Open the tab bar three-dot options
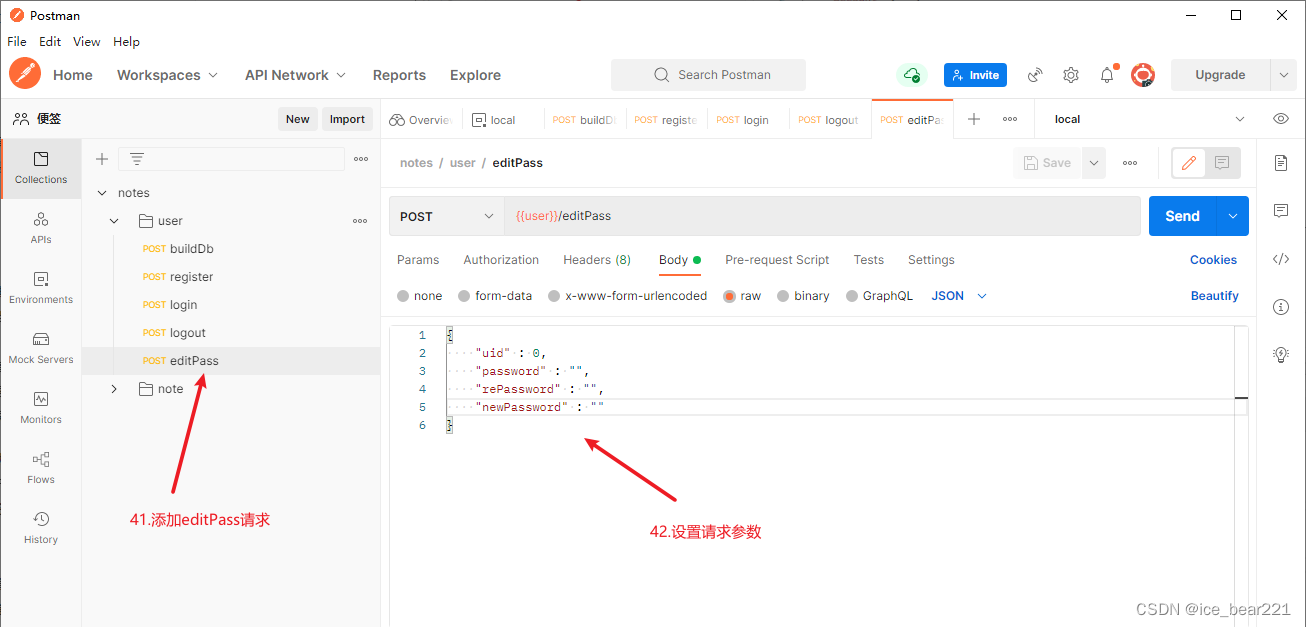This screenshot has height=627, width=1306. [1010, 119]
